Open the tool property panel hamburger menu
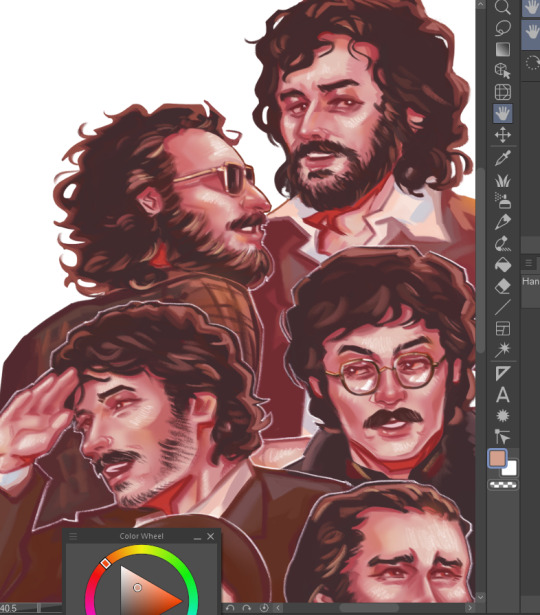The image size is (540, 615). click(528, 263)
